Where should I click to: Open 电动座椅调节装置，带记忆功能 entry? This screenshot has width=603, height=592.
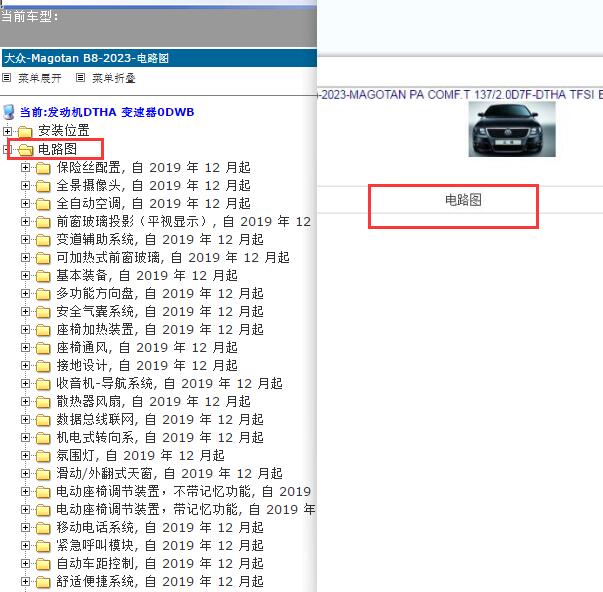(186, 510)
